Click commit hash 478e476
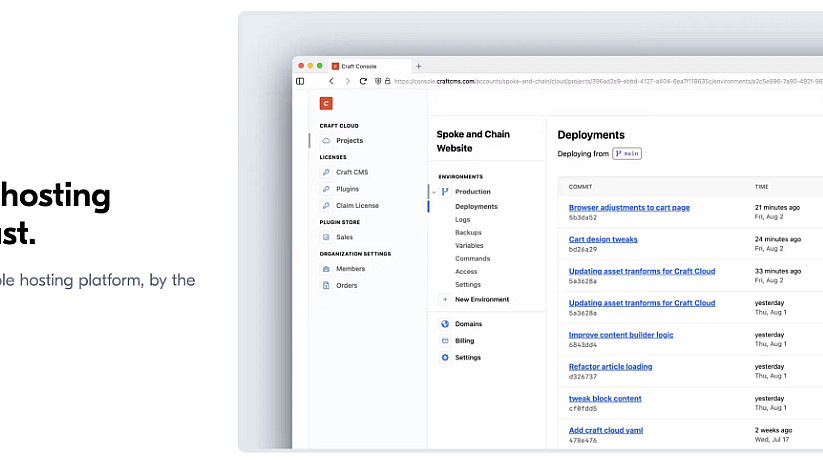 click(x=583, y=440)
